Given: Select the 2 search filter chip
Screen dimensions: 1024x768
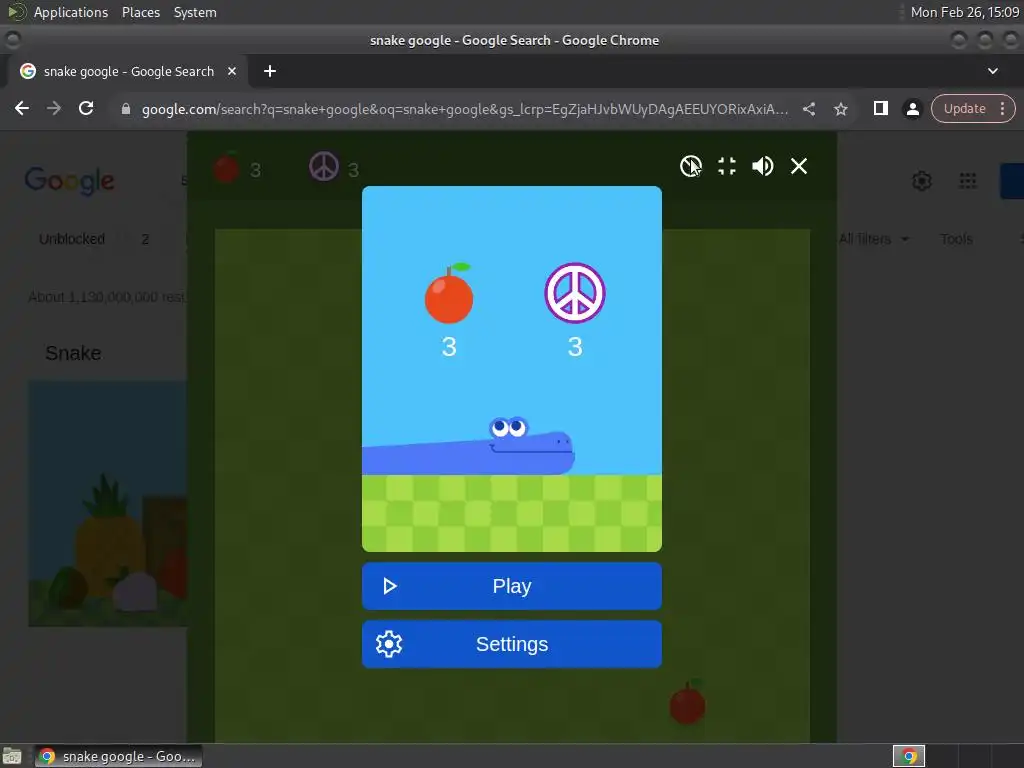Looking at the screenshot, I should click(x=145, y=239).
